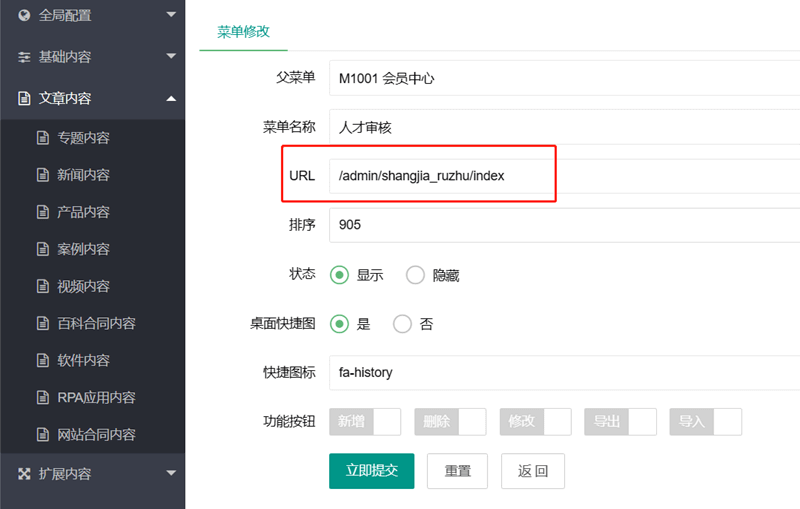This screenshot has width=800, height=509.
Task: Open 视频内容 in the sidebar
Action: 83,286
